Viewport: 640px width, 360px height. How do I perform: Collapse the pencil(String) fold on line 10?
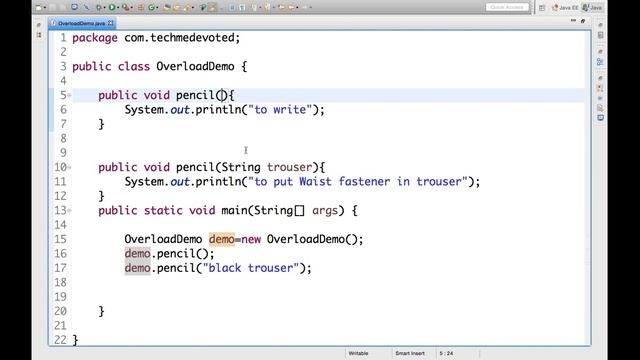pos(70,167)
